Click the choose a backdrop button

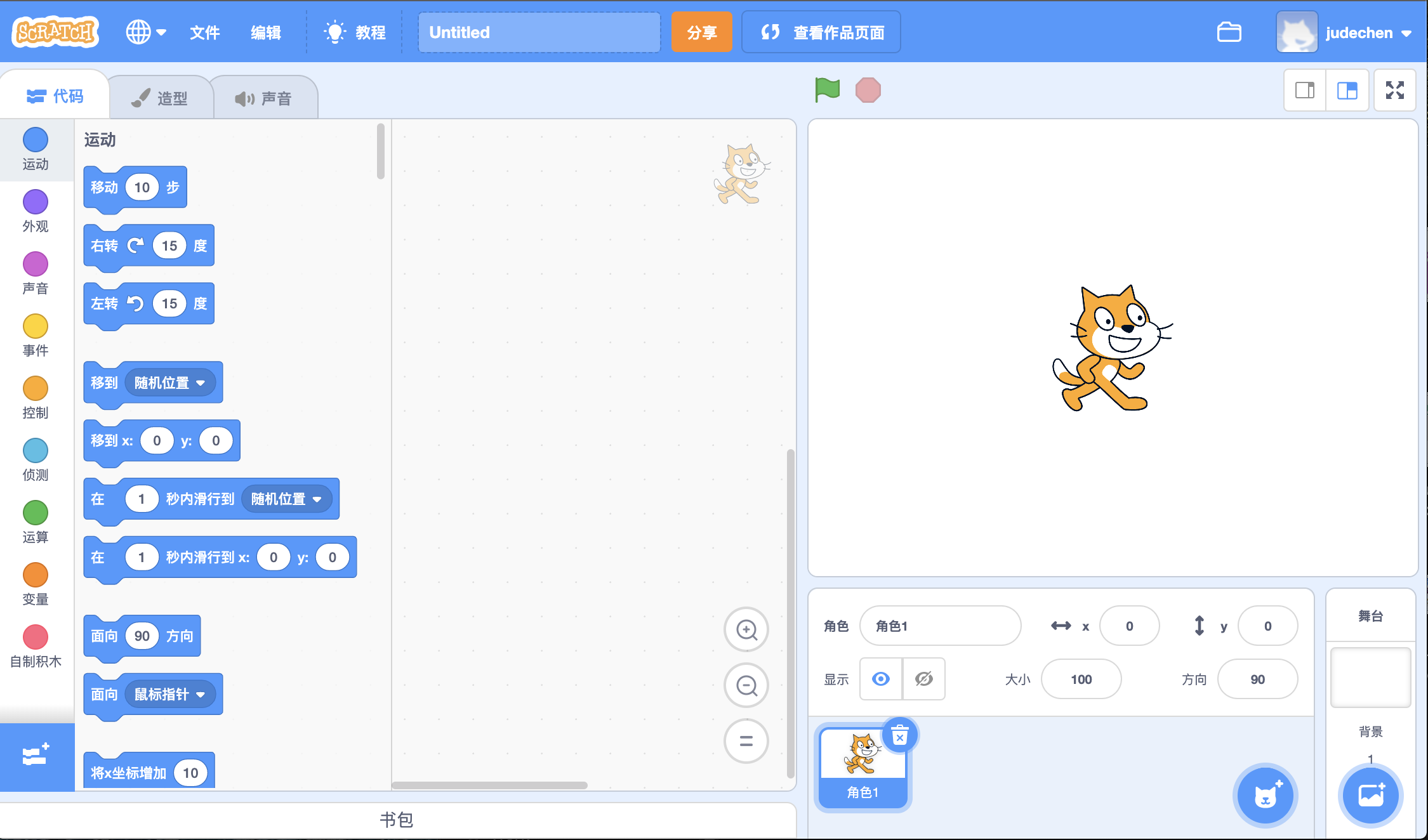point(1371,796)
